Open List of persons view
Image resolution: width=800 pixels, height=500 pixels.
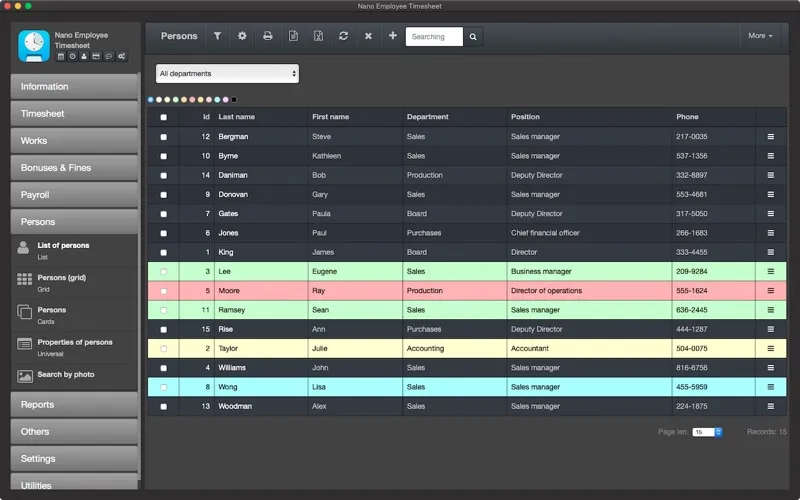(x=74, y=251)
